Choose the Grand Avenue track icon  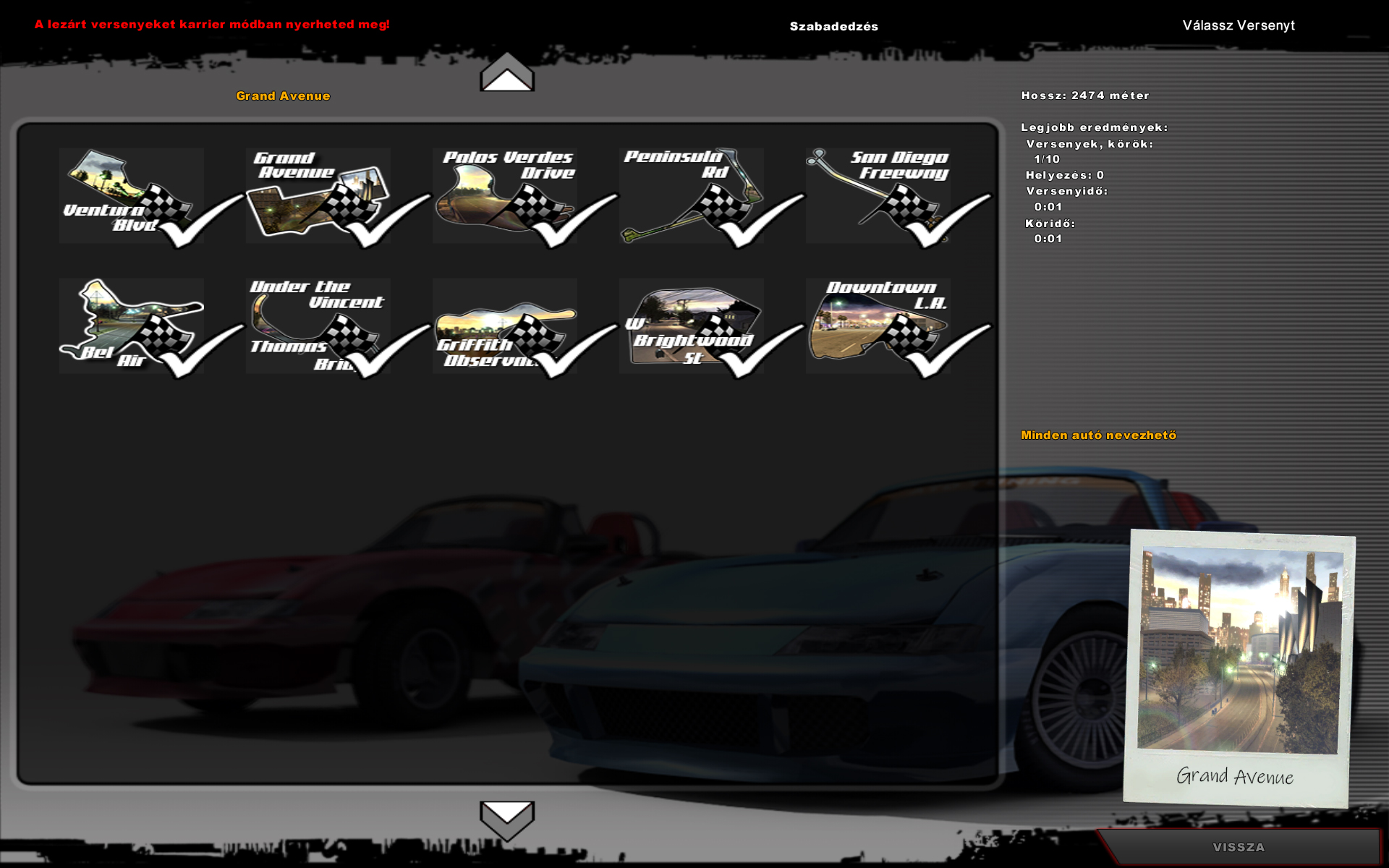pos(318,195)
